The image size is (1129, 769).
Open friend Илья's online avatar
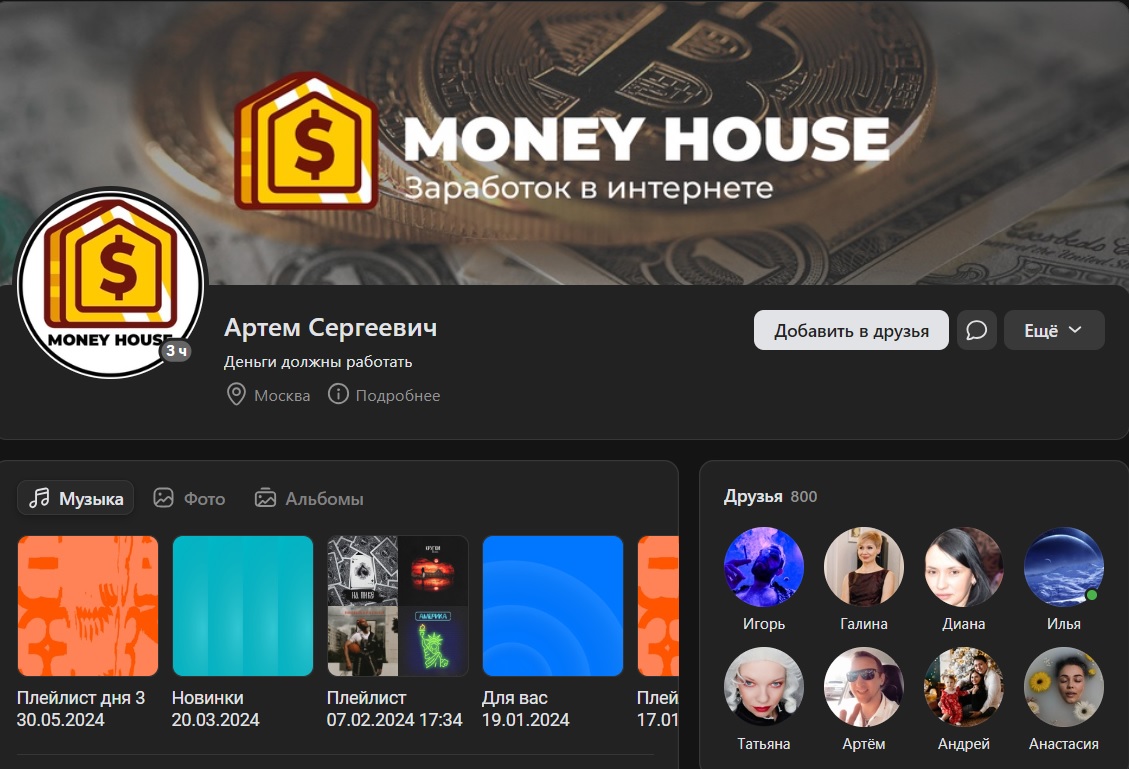(1063, 567)
